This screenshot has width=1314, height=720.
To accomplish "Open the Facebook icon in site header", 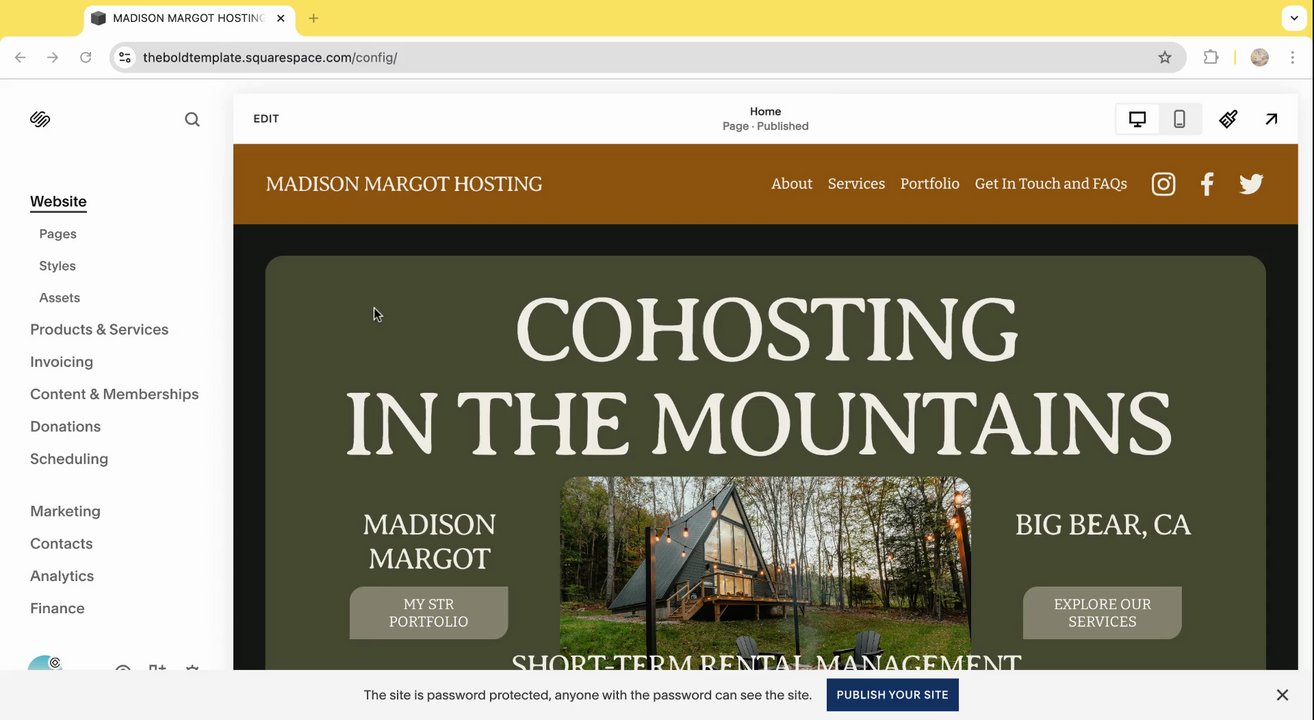I will [1207, 184].
